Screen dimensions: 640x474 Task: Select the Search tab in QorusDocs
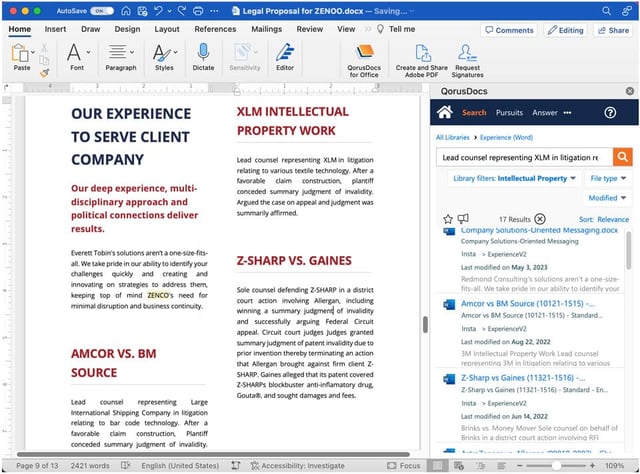(x=474, y=113)
